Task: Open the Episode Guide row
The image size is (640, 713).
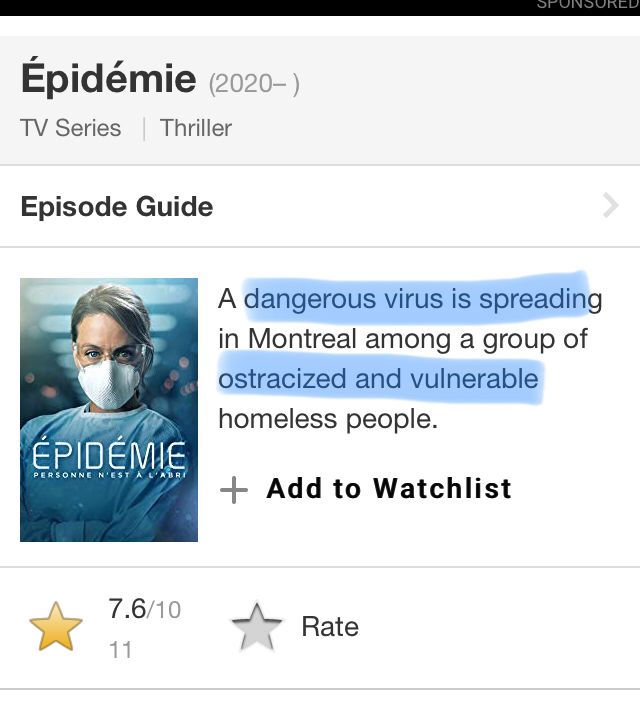Action: (320, 206)
